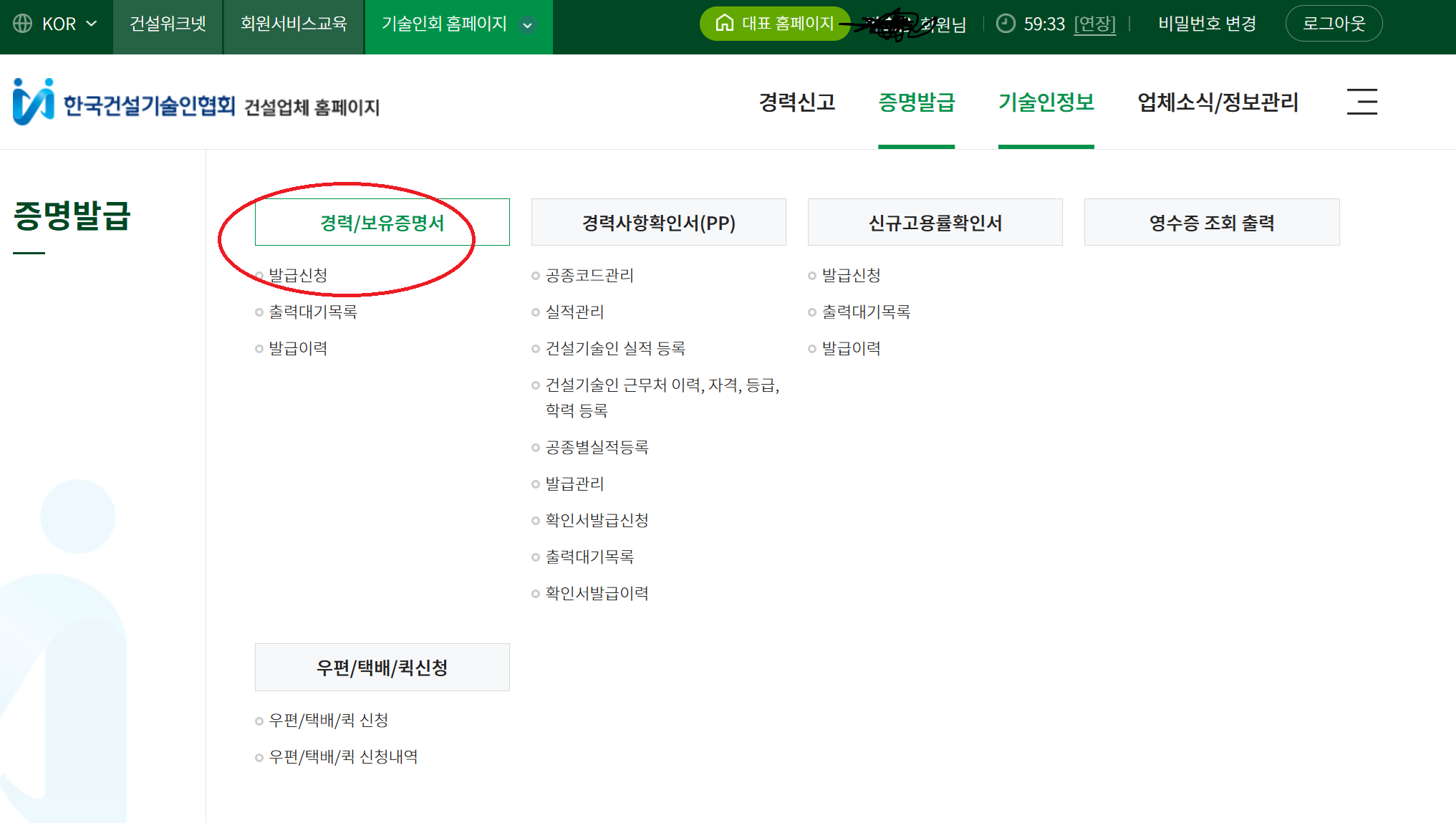Open 업체소식/정보관리 main menu

(x=1218, y=102)
